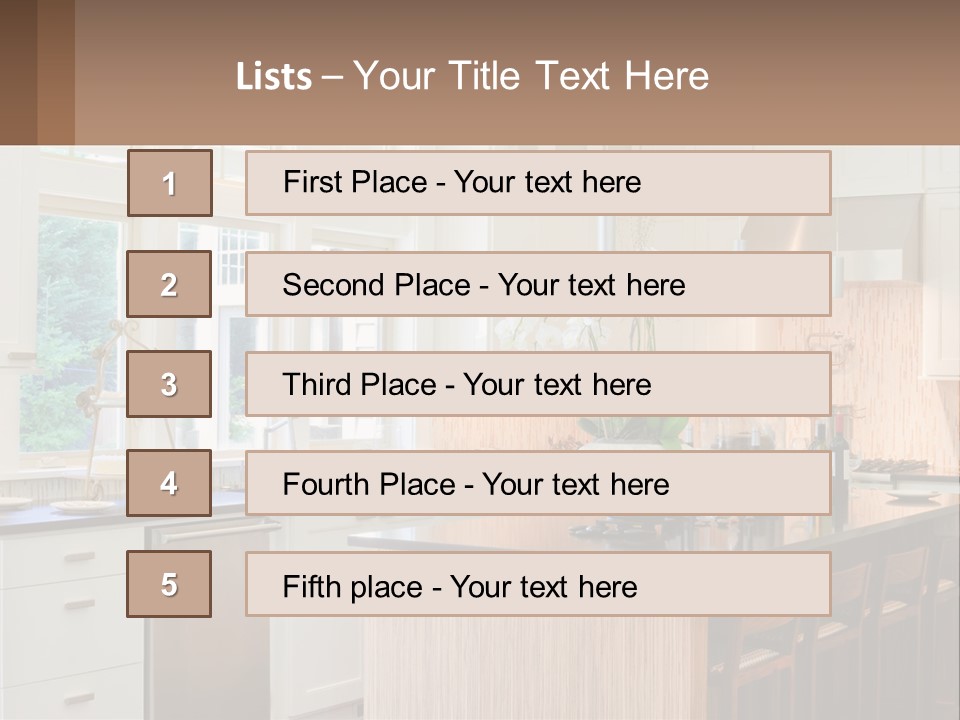Select the number 4 box

point(170,484)
